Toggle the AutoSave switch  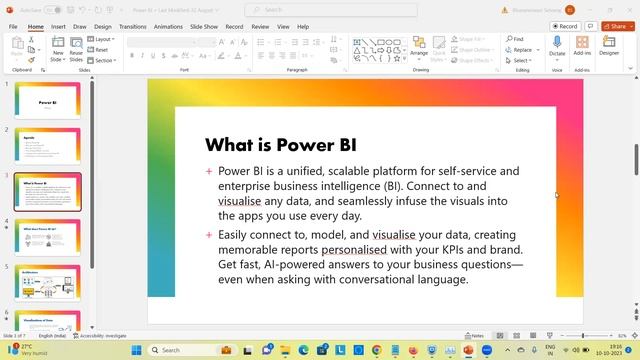(53, 10)
